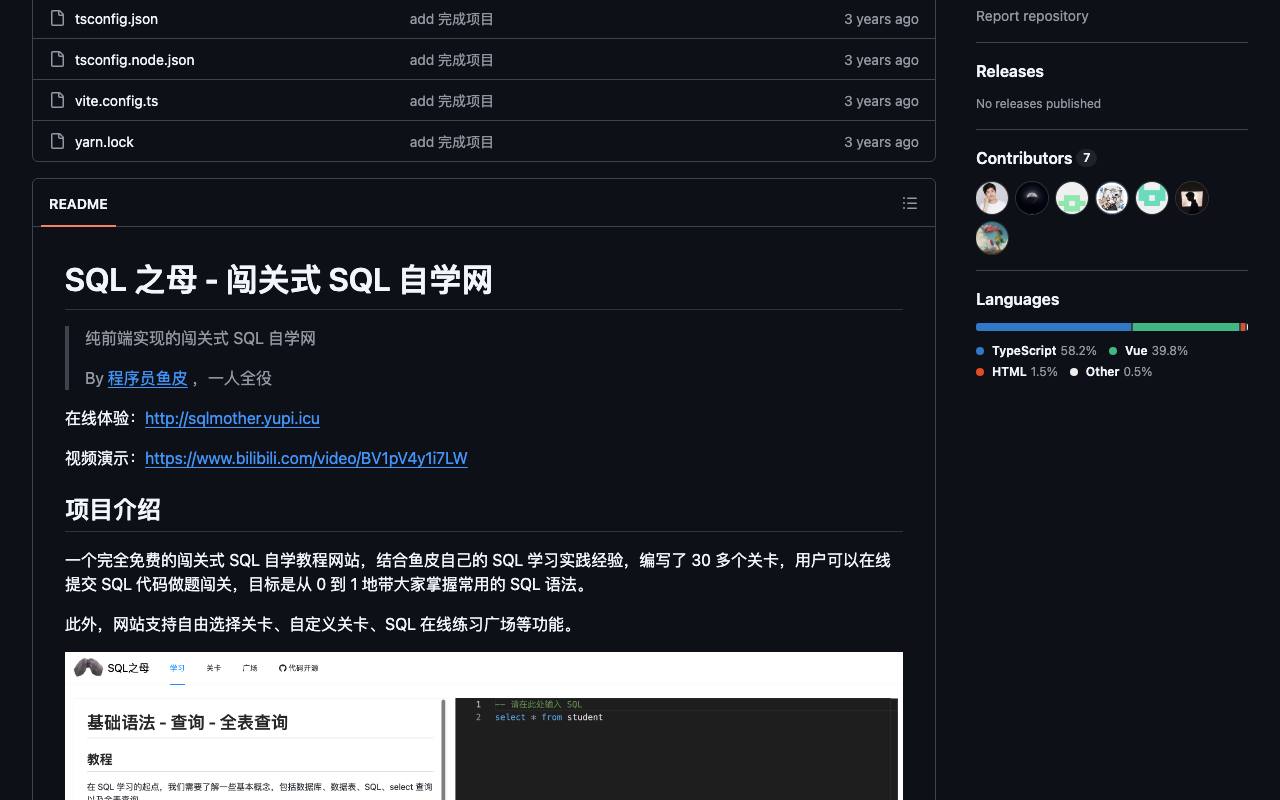Click the Languages section heading
Viewport: 1280px width, 800px height.
click(x=1017, y=299)
